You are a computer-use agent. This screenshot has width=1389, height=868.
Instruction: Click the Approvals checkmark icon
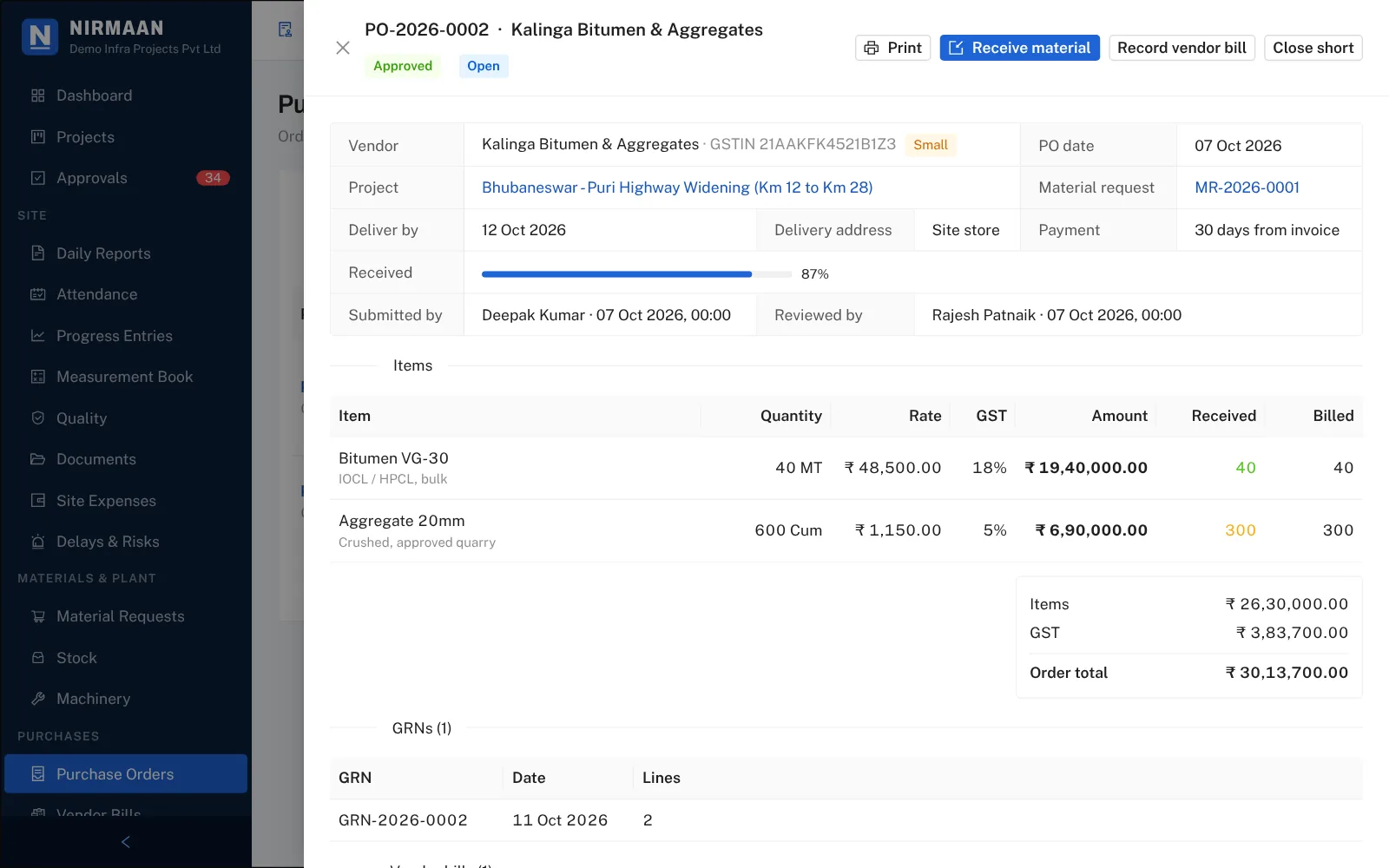tap(37, 178)
